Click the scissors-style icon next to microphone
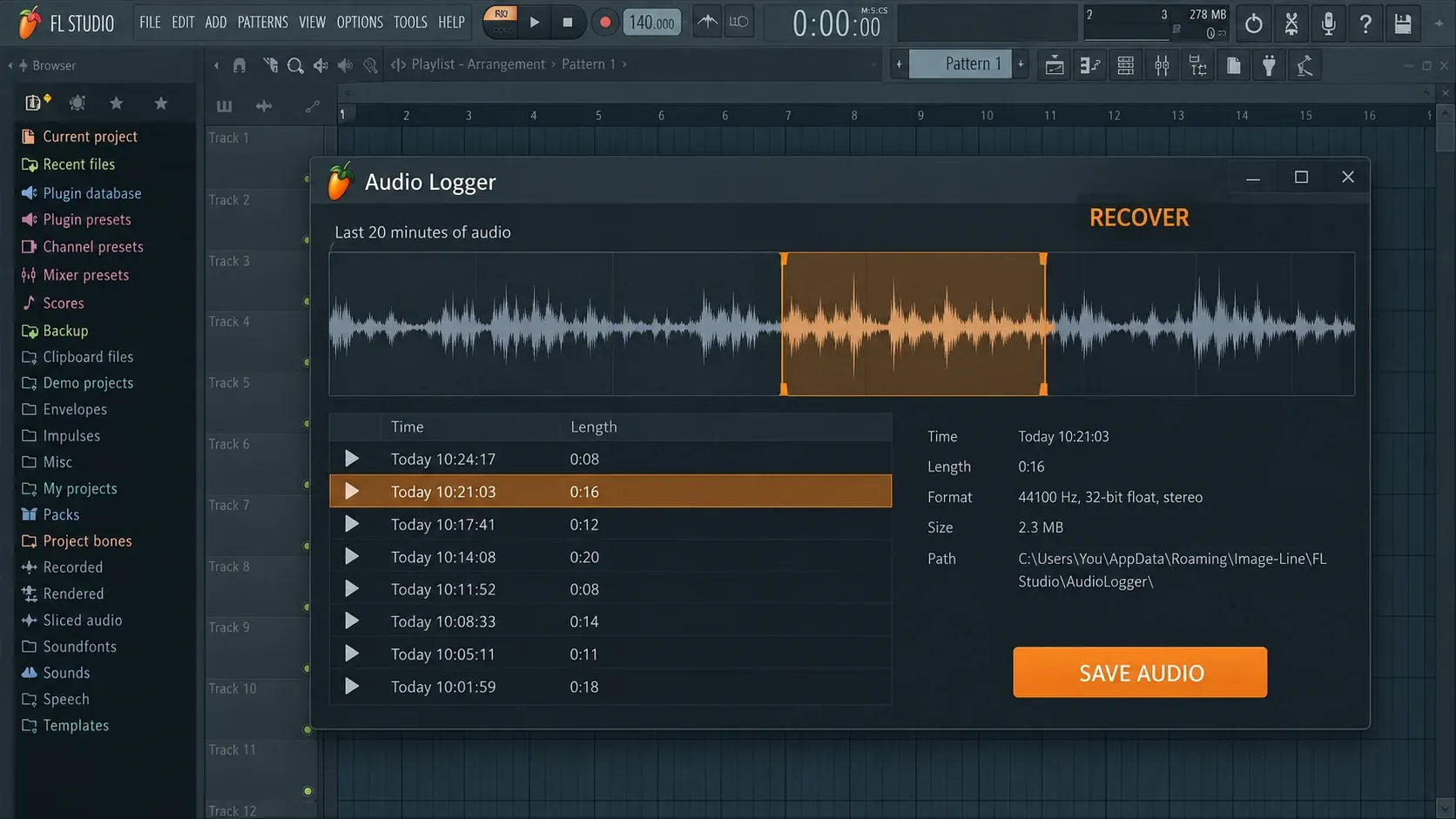Image resolution: width=1456 pixels, height=819 pixels. 1291,23
